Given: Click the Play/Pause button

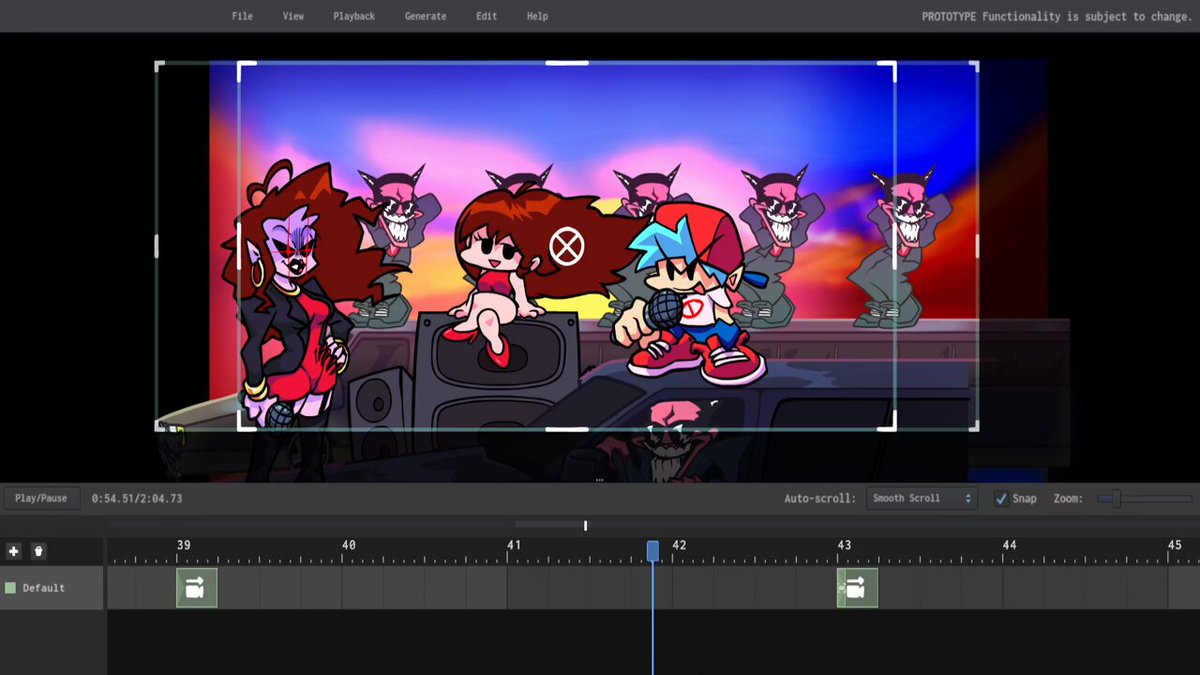Looking at the screenshot, I should point(41,498).
